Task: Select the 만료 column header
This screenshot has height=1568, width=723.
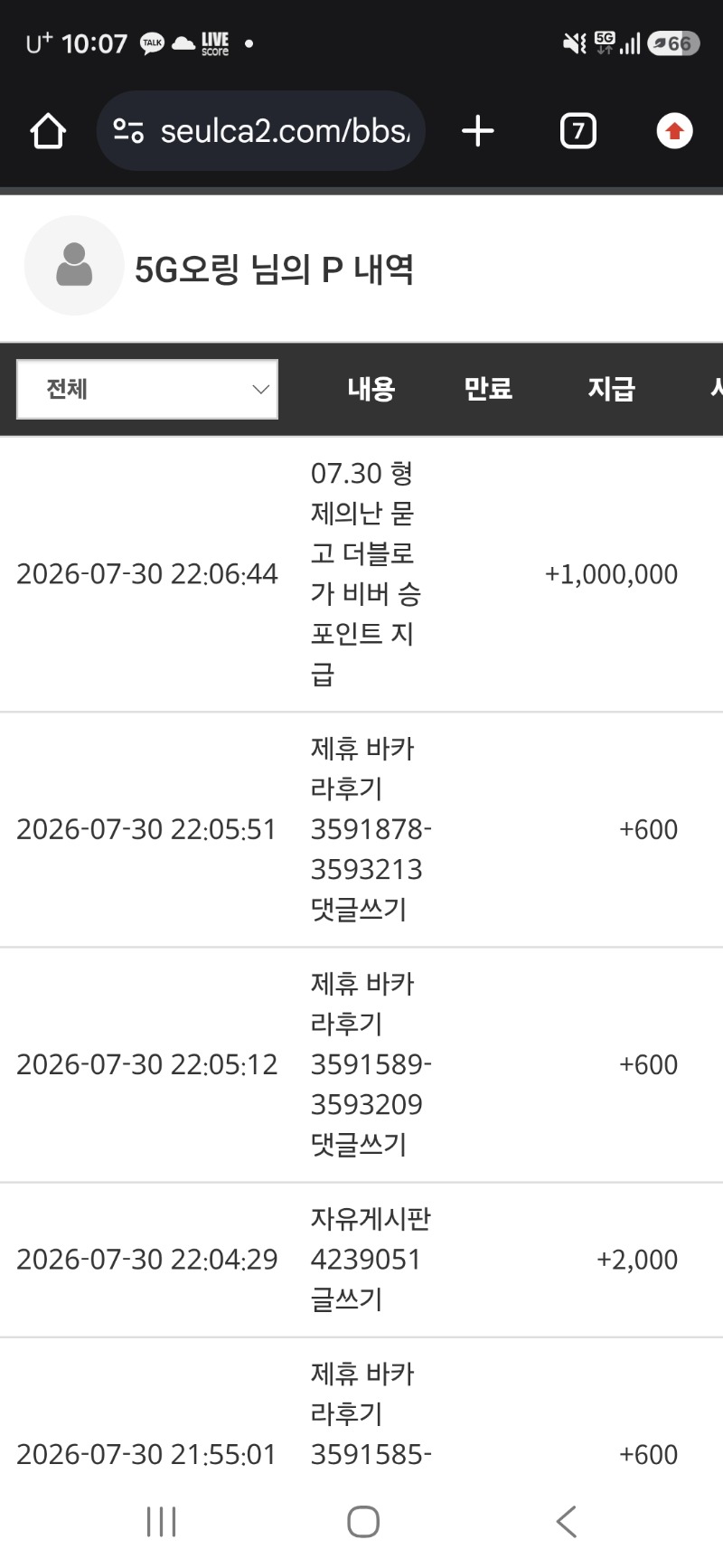Action: (488, 389)
